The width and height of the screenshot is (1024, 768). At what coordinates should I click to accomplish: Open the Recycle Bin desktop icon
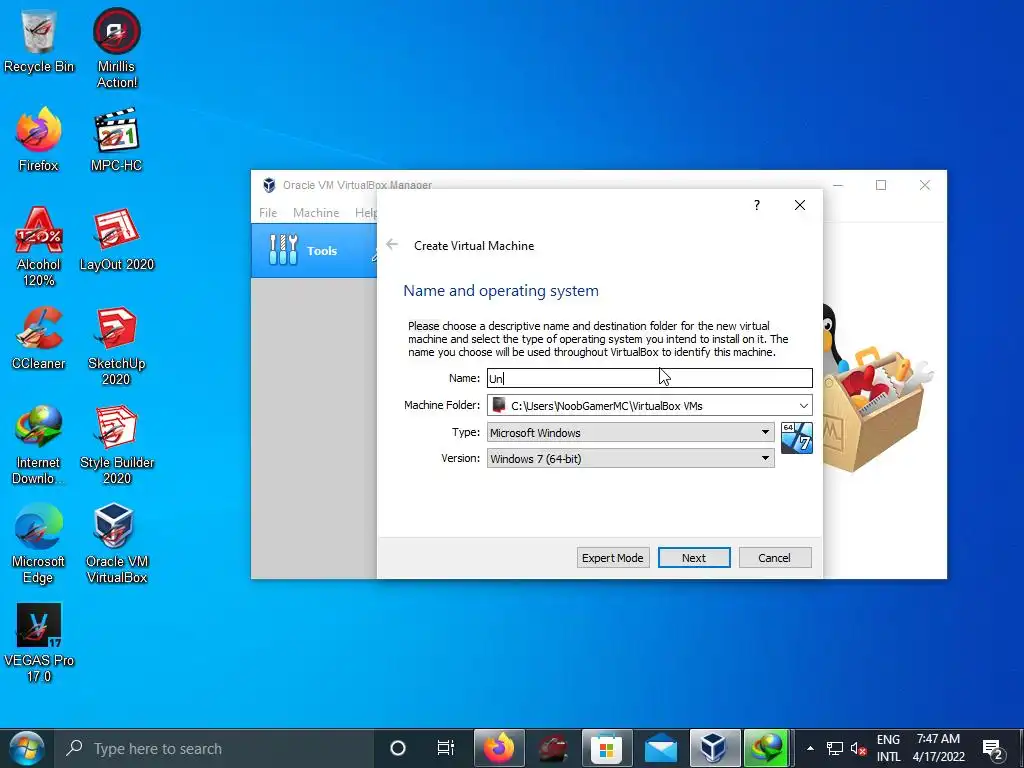pyautogui.click(x=39, y=41)
